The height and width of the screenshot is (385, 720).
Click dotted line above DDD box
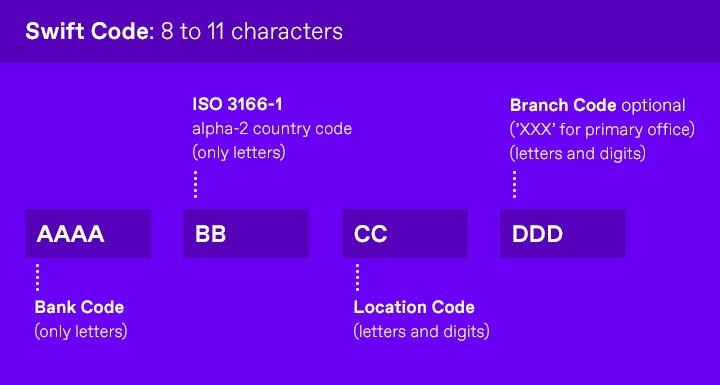pos(514,184)
